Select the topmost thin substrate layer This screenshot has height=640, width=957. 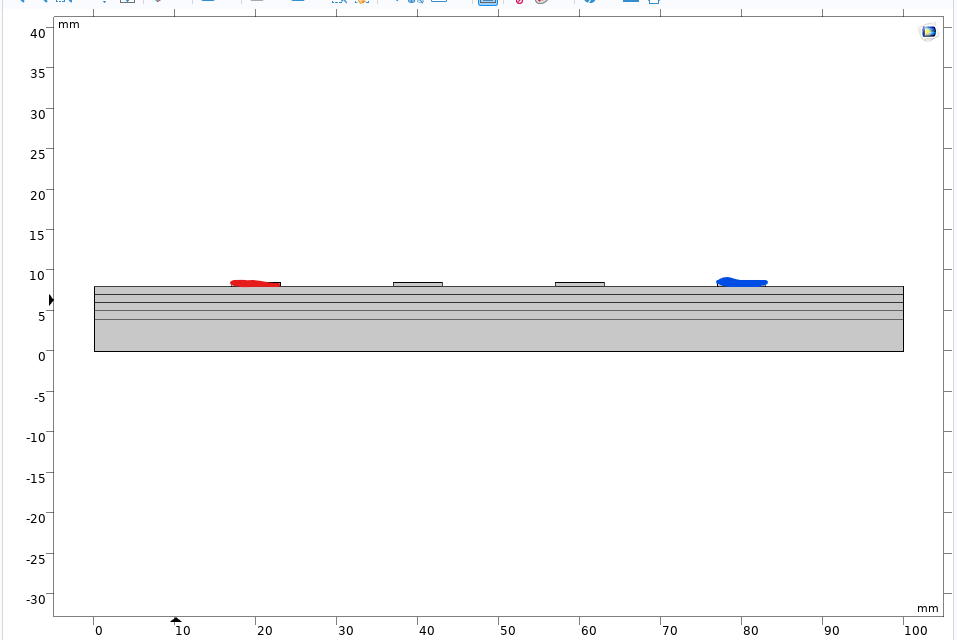point(498,290)
